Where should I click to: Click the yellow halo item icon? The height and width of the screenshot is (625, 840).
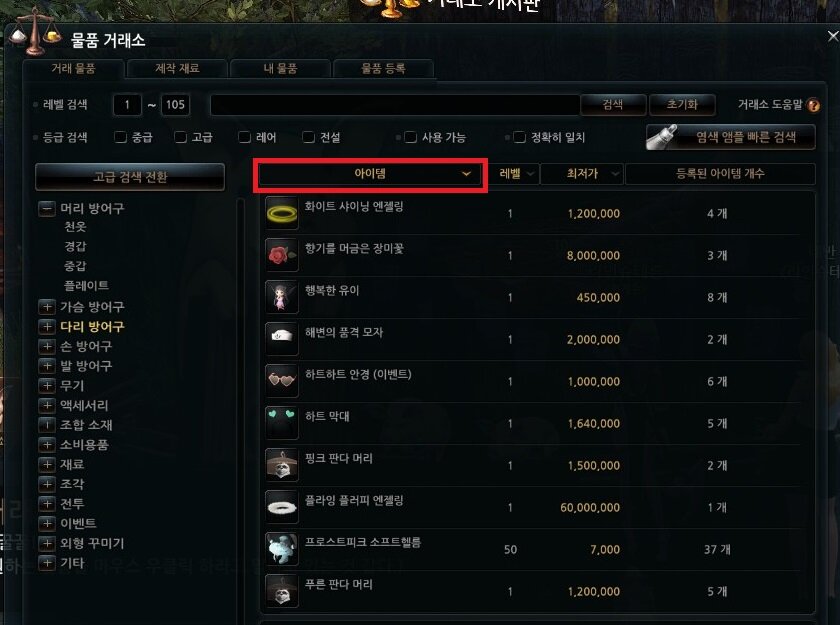coord(282,213)
